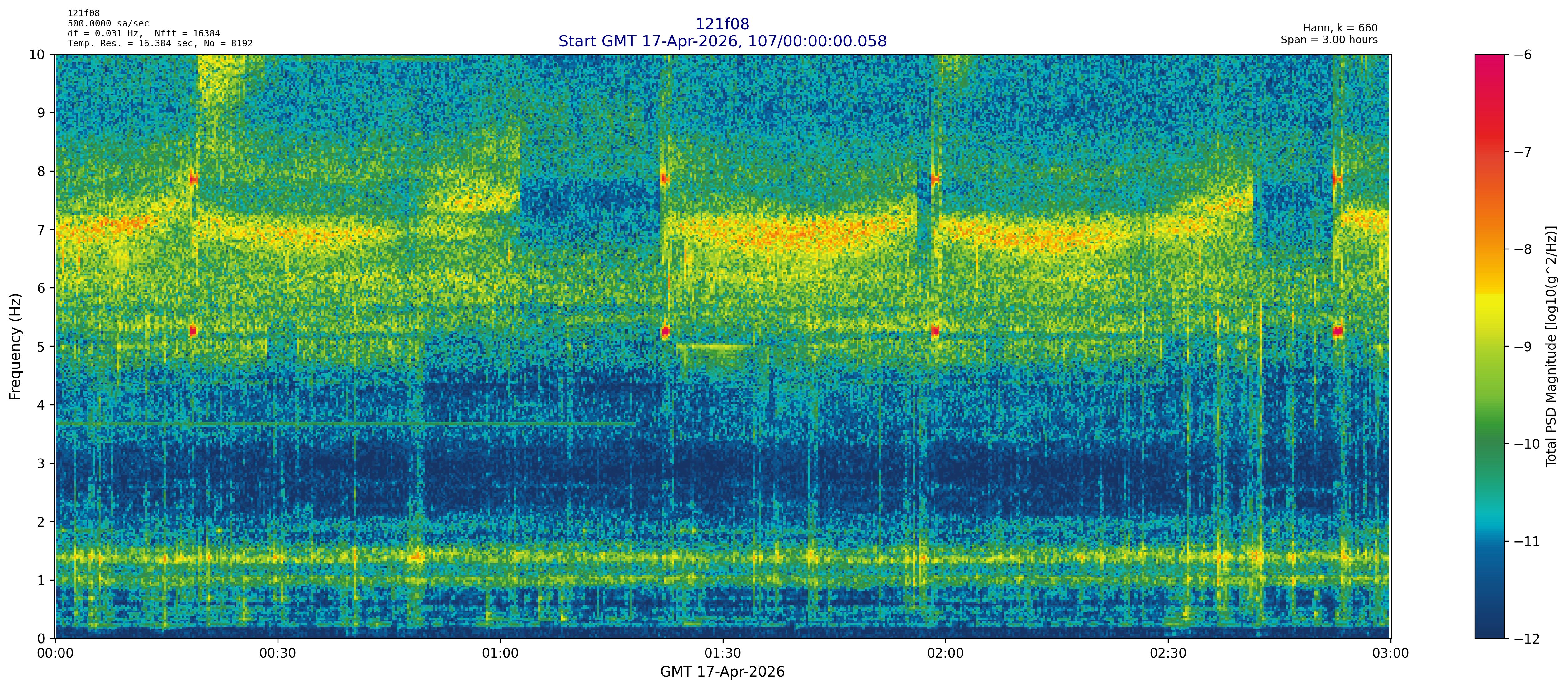This screenshot has height=689, width=1568.
Task: Click the 500.0000 sa/sec header text
Action: coord(108,24)
